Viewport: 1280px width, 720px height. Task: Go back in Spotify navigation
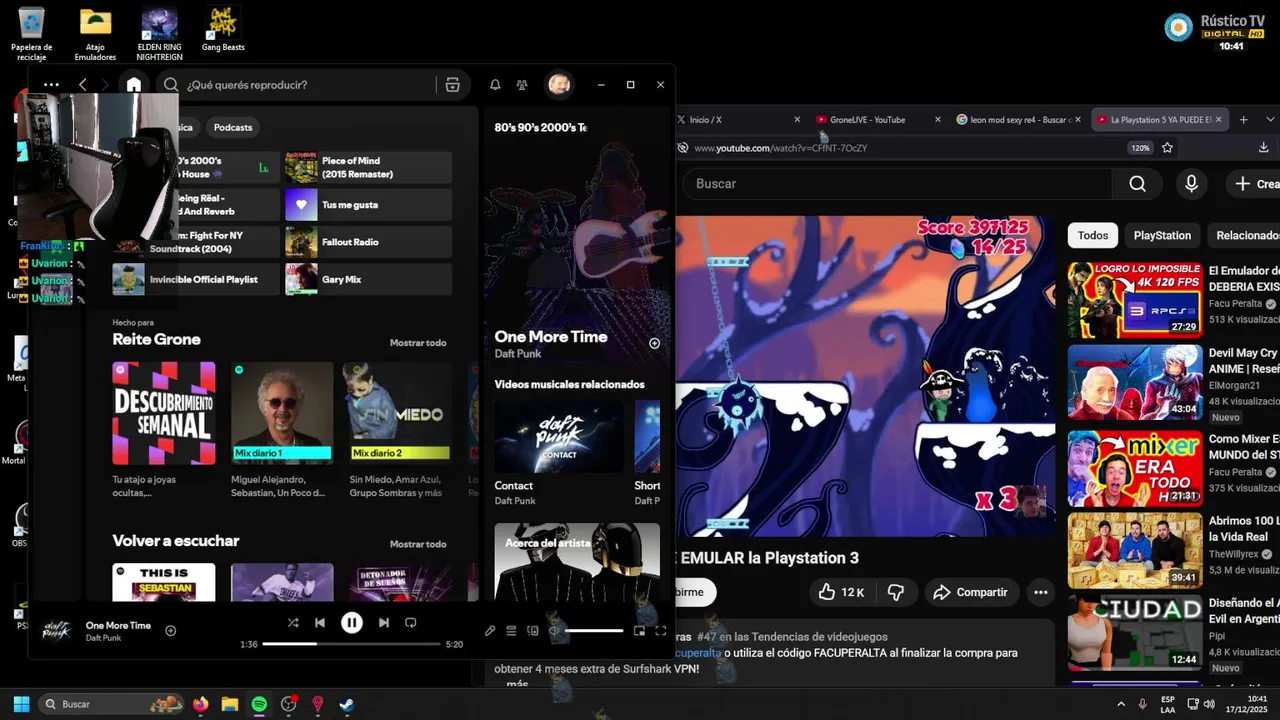click(x=83, y=85)
